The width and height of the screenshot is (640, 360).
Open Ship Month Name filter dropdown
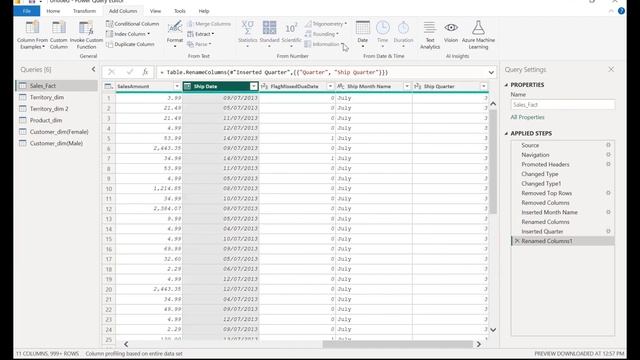pos(407,86)
